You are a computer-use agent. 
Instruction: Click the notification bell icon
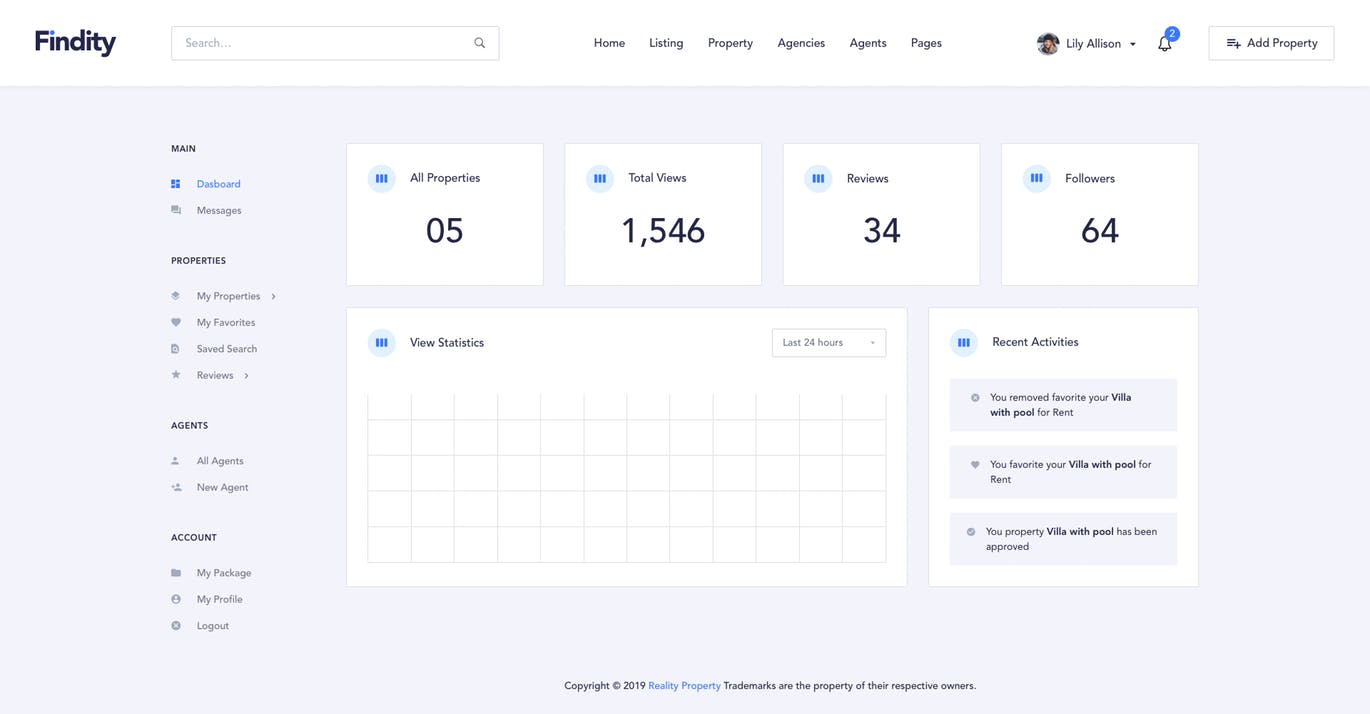coord(1163,43)
